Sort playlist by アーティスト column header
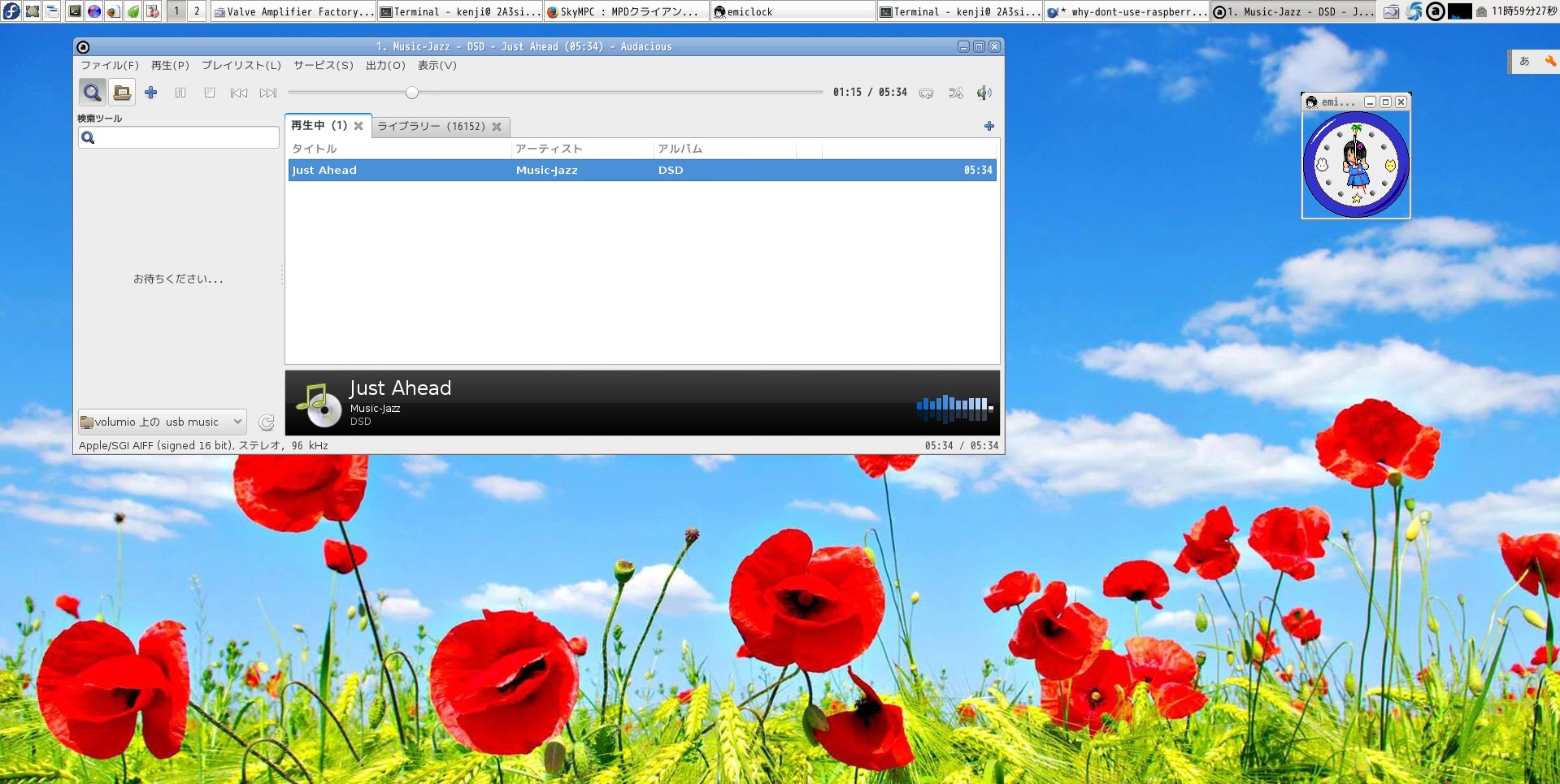Screen dimensions: 1560x784 (x=549, y=149)
